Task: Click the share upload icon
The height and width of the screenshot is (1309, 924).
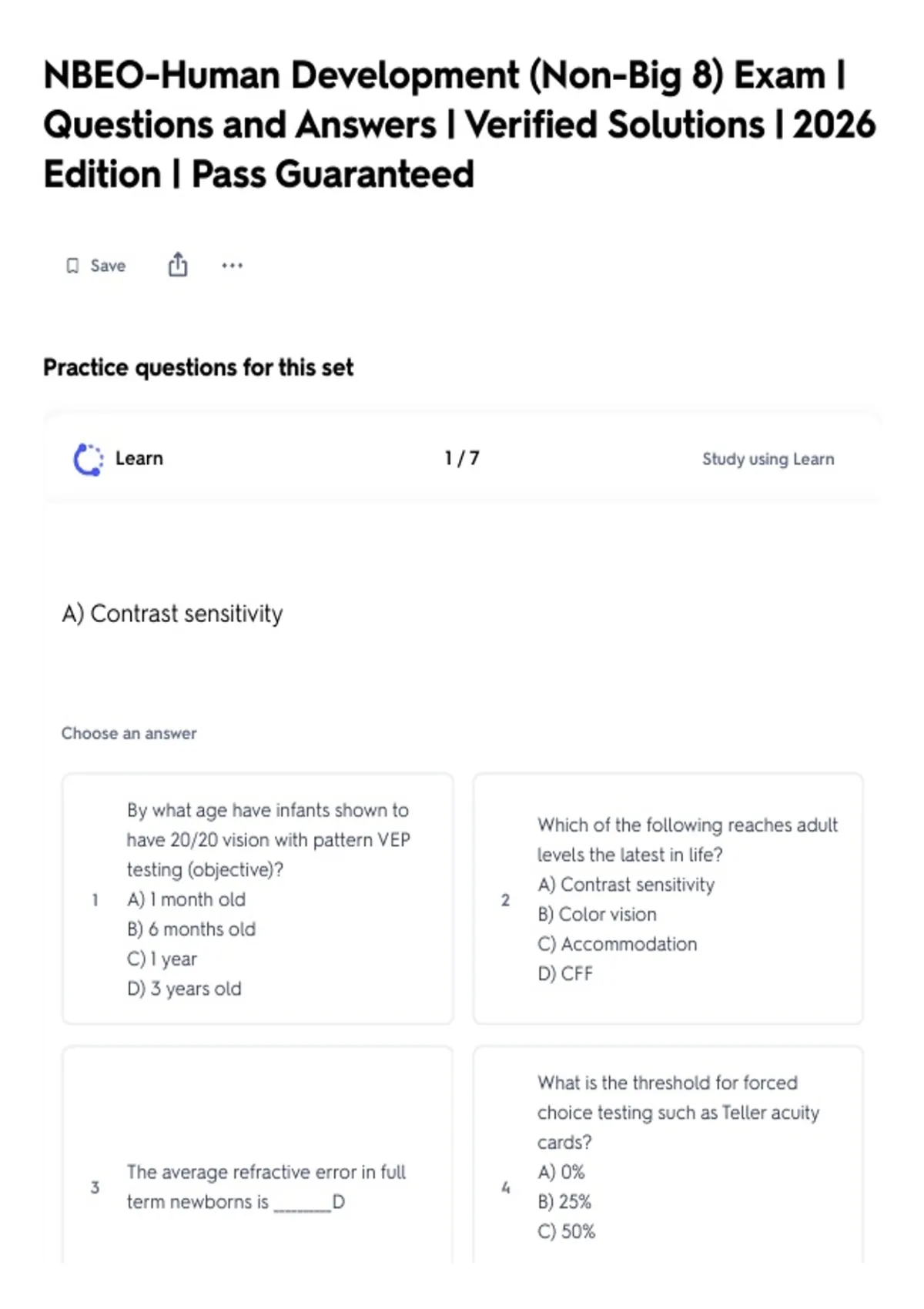Action: point(178,264)
